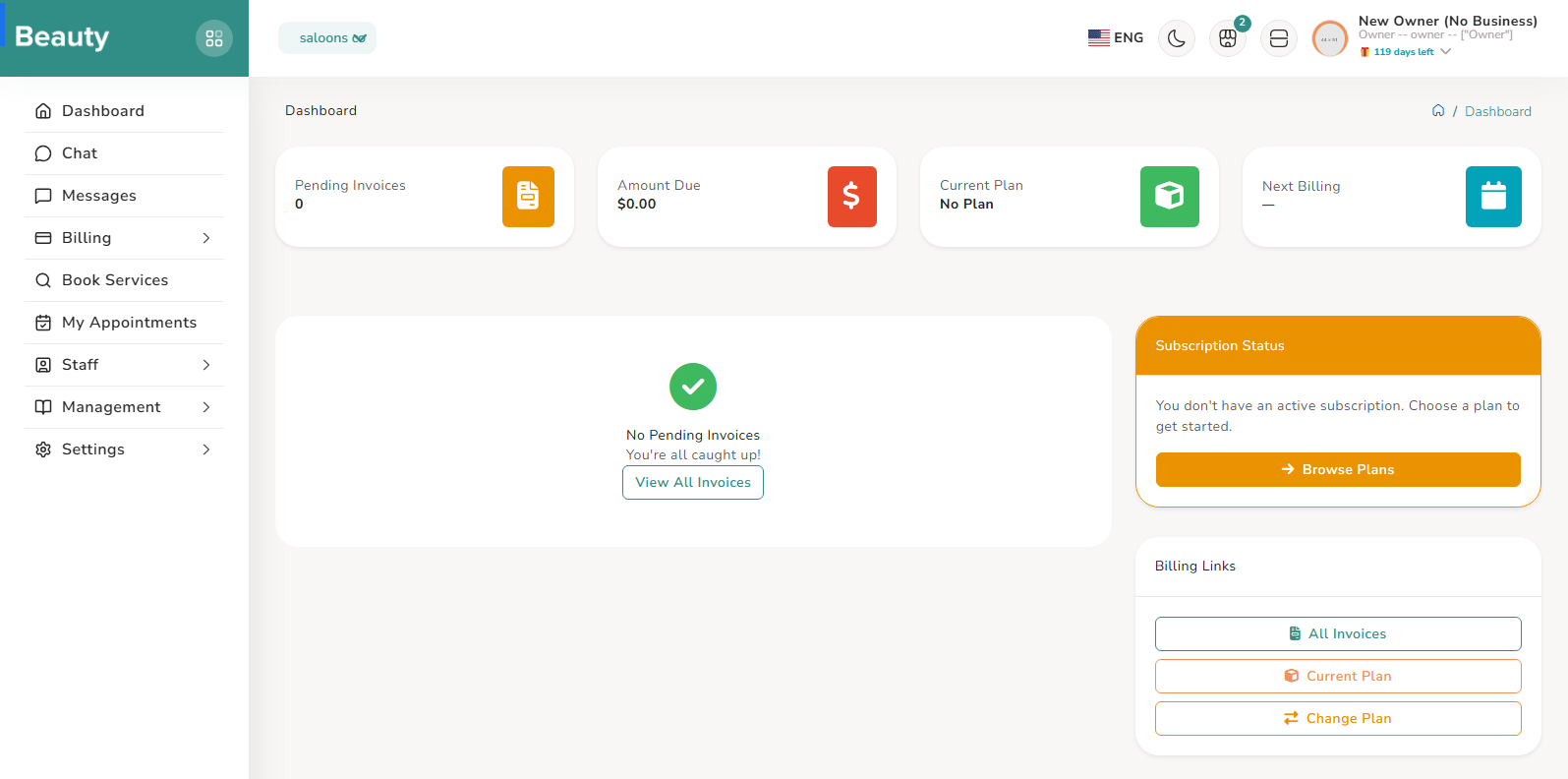This screenshot has height=779, width=1568.
Task: Click the user avatar picture
Action: (x=1330, y=39)
